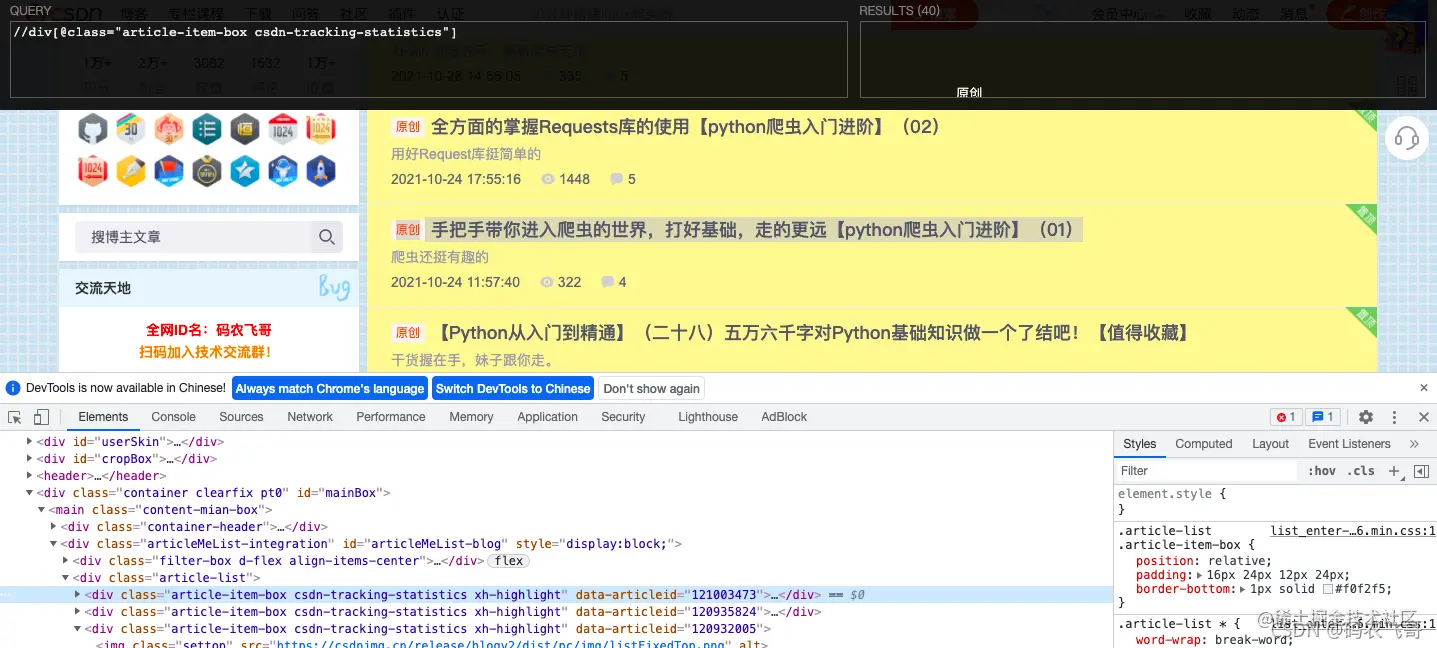Switch to the Console tab
The width and height of the screenshot is (1437, 648).
tap(174, 417)
